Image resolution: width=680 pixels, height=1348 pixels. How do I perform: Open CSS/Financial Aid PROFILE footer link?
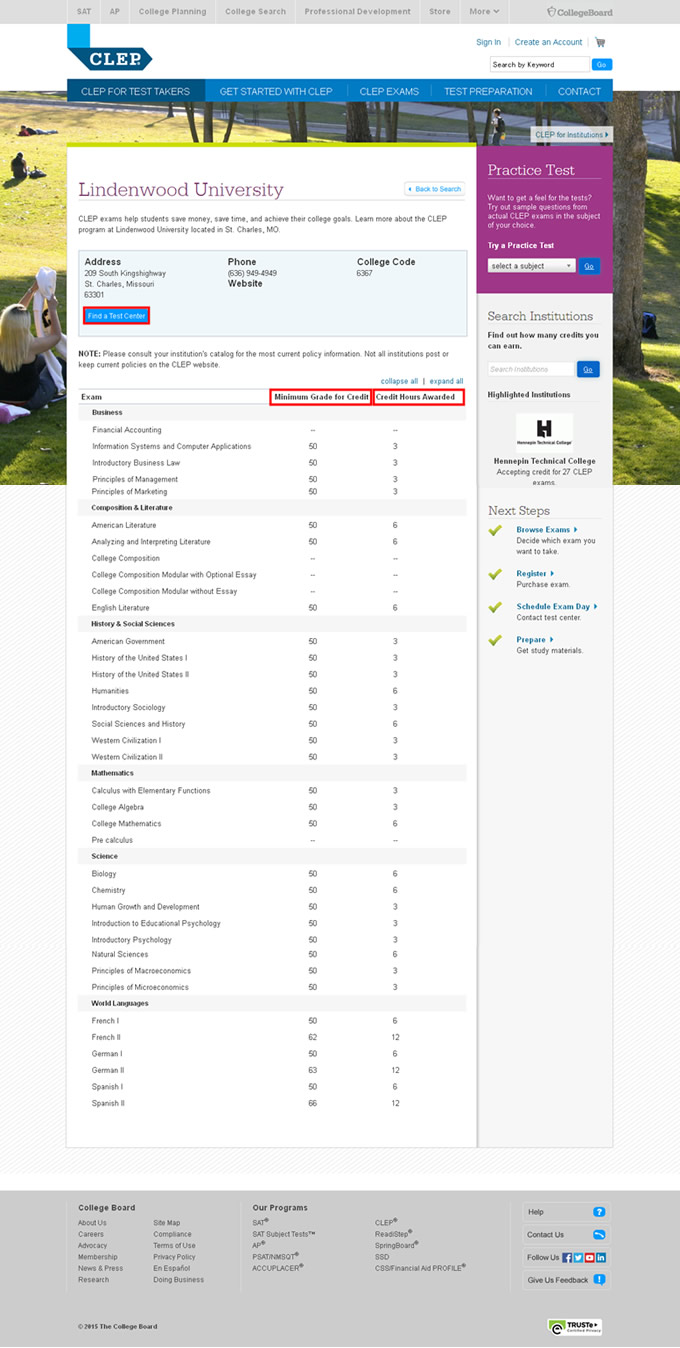coord(420,1268)
